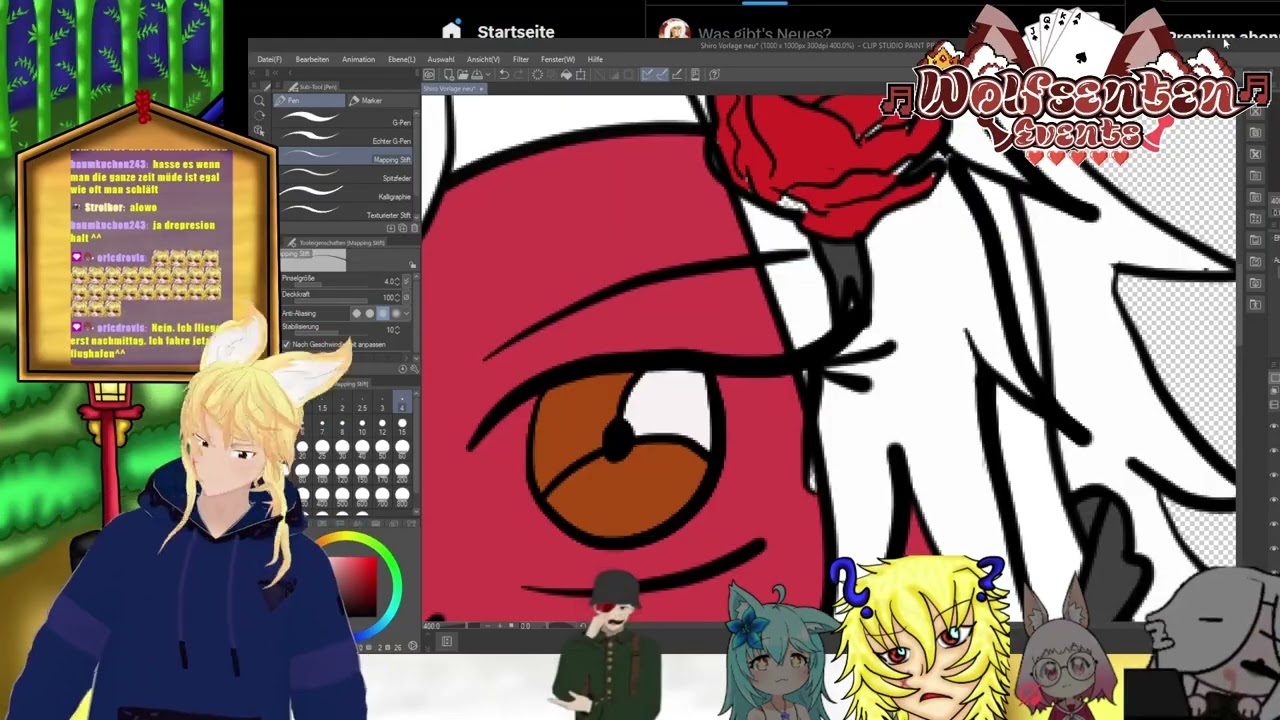Expand the Anti-Aliasing dropdown arrow
Viewport: 1280px width, 720px height.
point(407,314)
